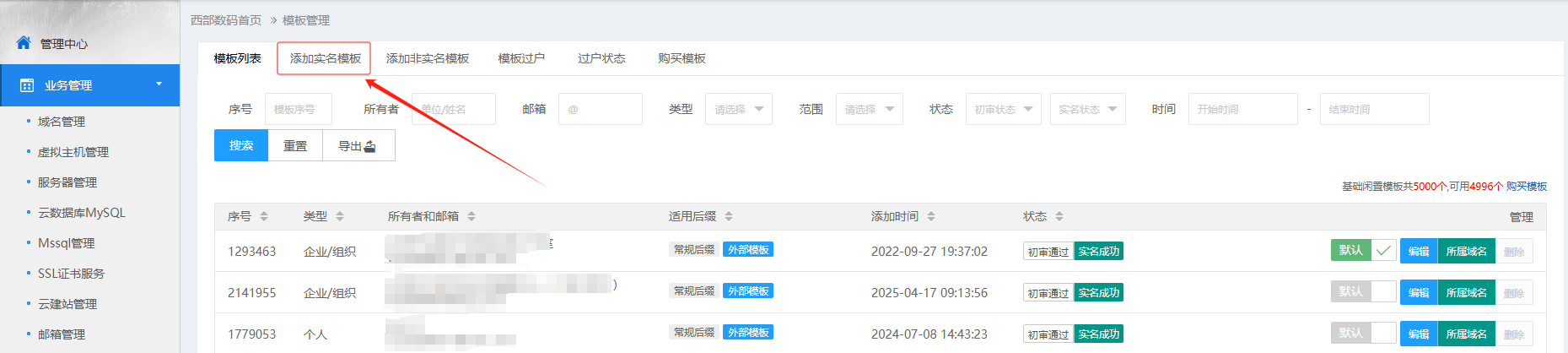Open the 初审状态 dropdown

point(1003,109)
